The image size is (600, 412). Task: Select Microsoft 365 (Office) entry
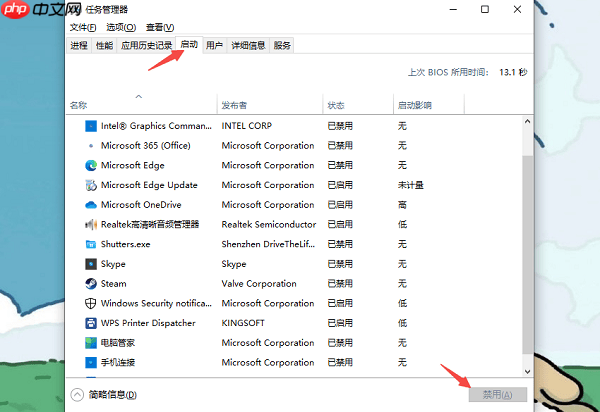[x=145, y=146]
